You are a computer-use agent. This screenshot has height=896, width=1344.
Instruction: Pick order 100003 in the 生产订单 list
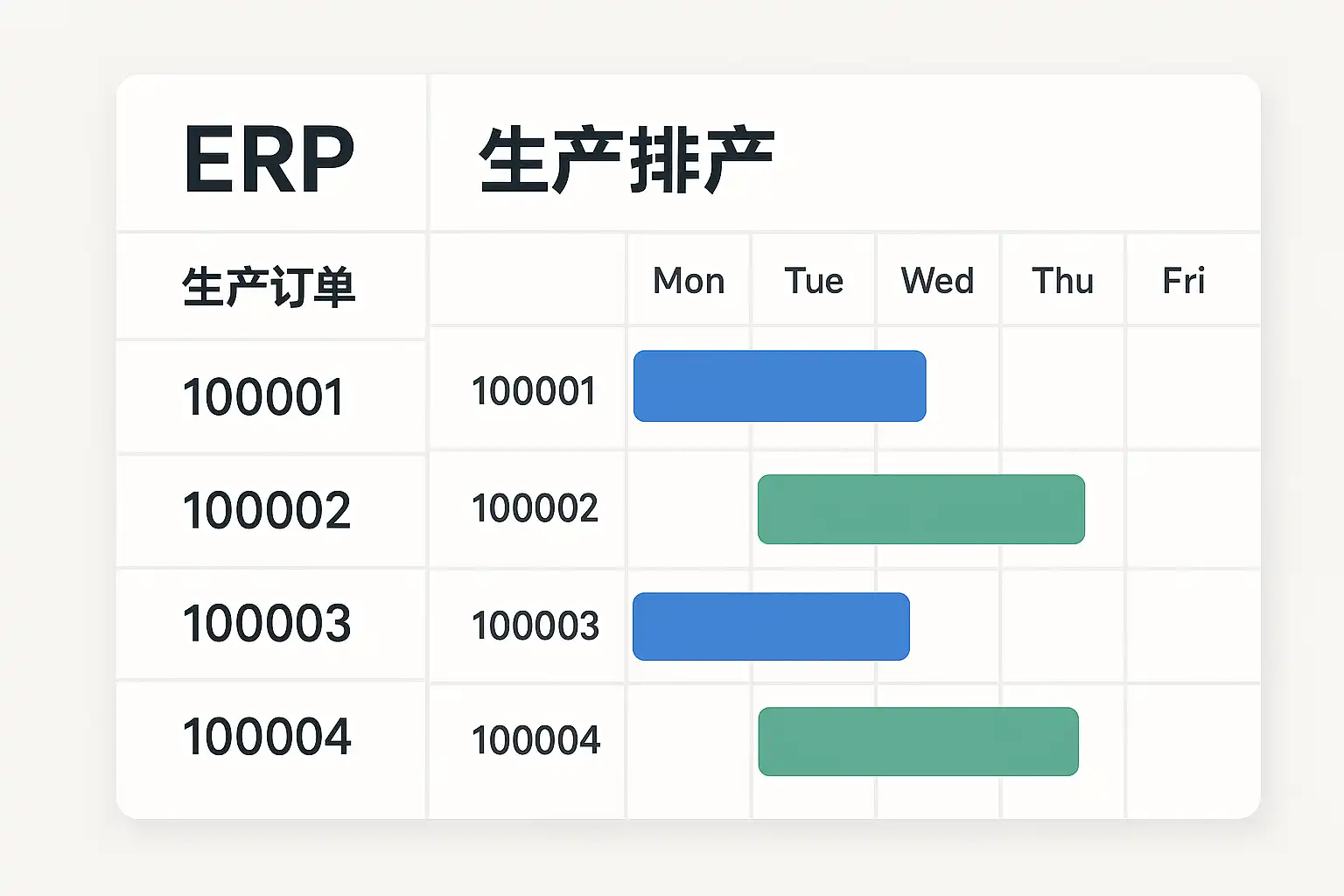click(266, 623)
